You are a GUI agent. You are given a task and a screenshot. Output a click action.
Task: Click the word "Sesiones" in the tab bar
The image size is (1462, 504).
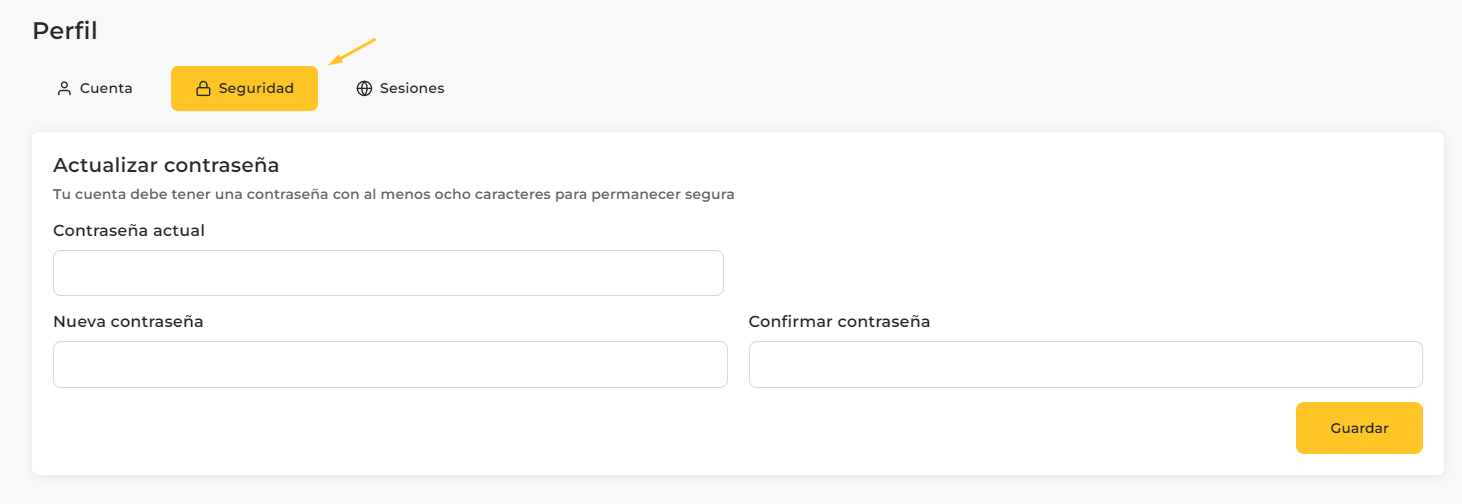412,89
